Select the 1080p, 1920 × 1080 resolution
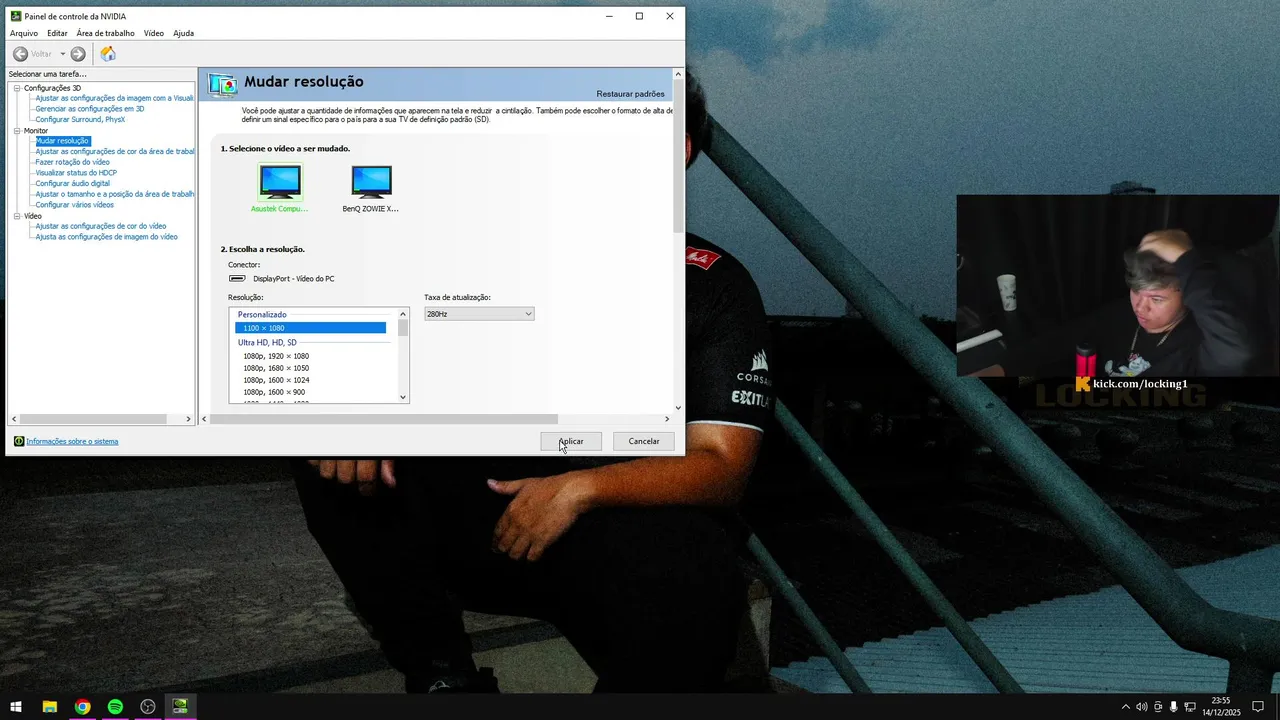 276,356
